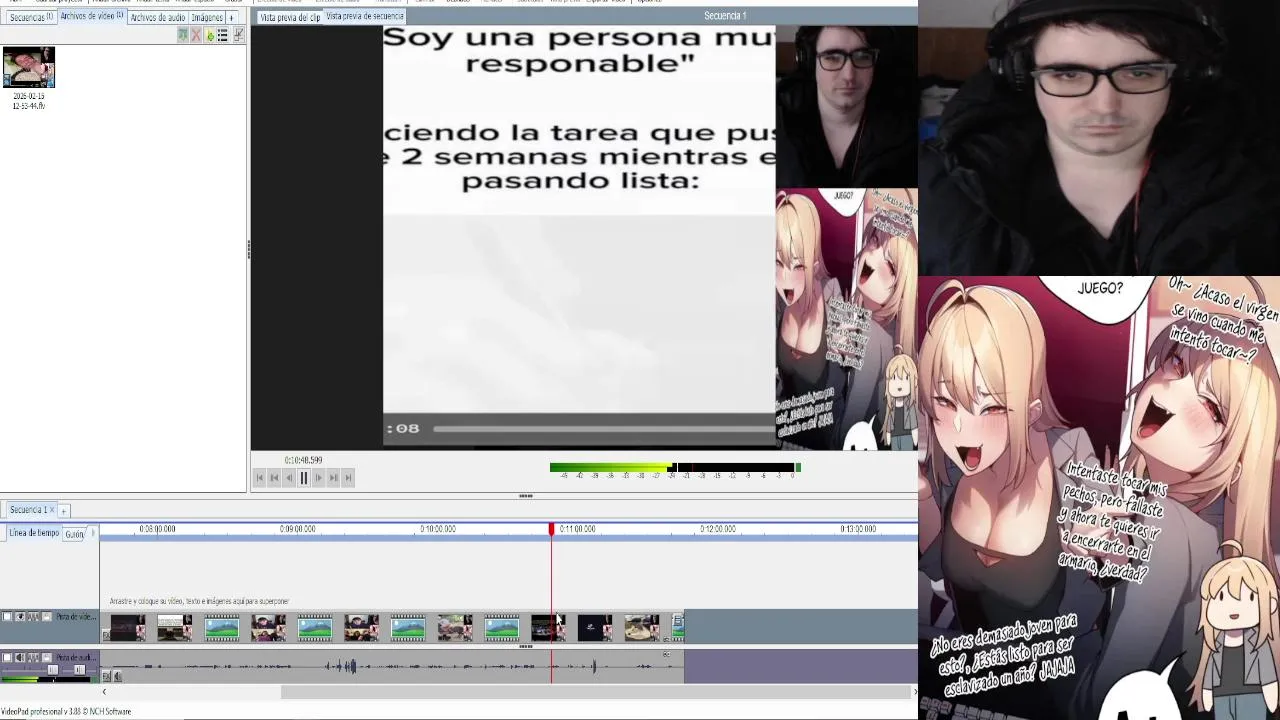Jump to next clip button
The height and width of the screenshot is (720, 1280).
click(333, 478)
